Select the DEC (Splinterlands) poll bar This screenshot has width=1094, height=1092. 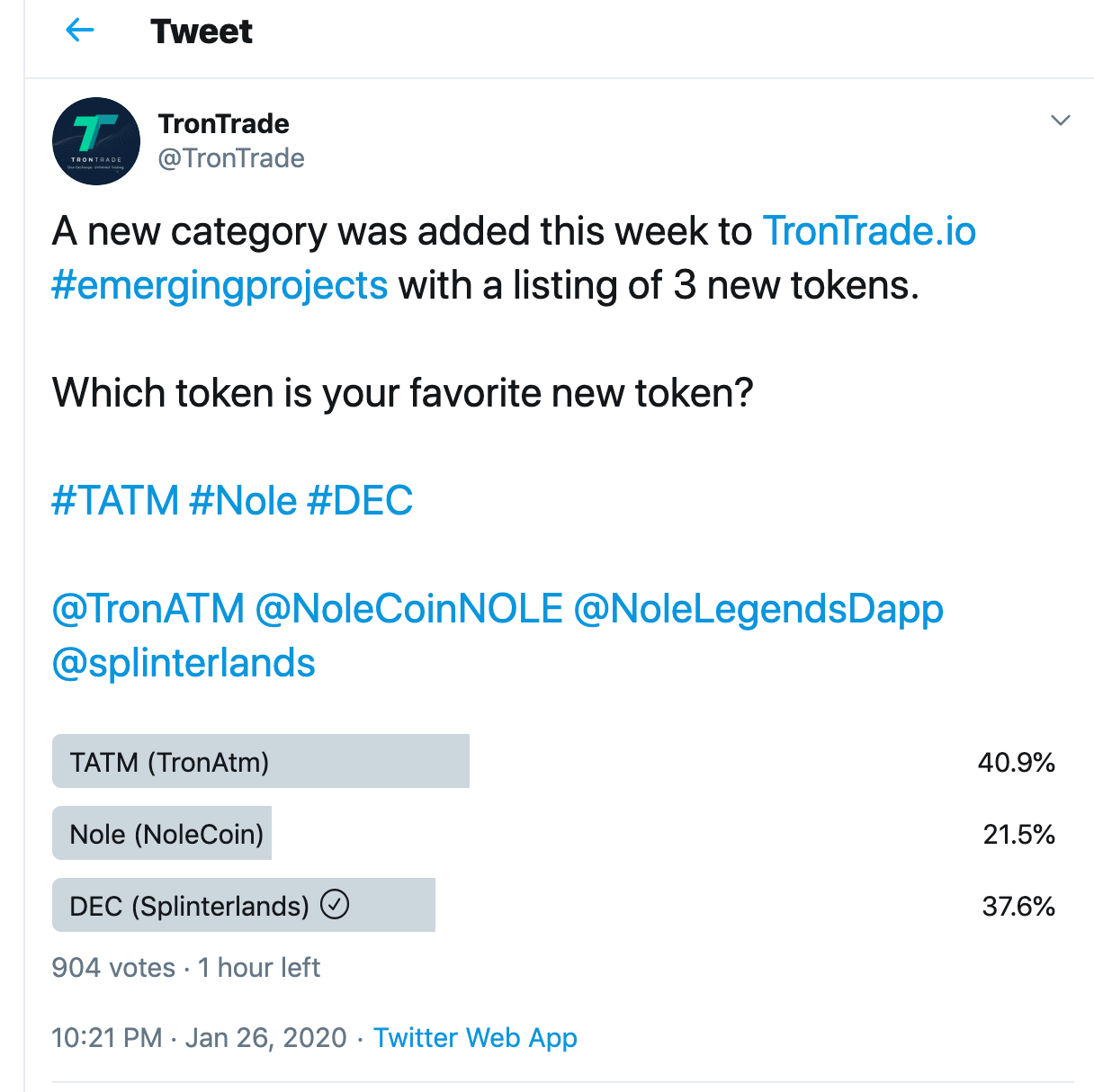pyautogui.click(x=244, y=905)
